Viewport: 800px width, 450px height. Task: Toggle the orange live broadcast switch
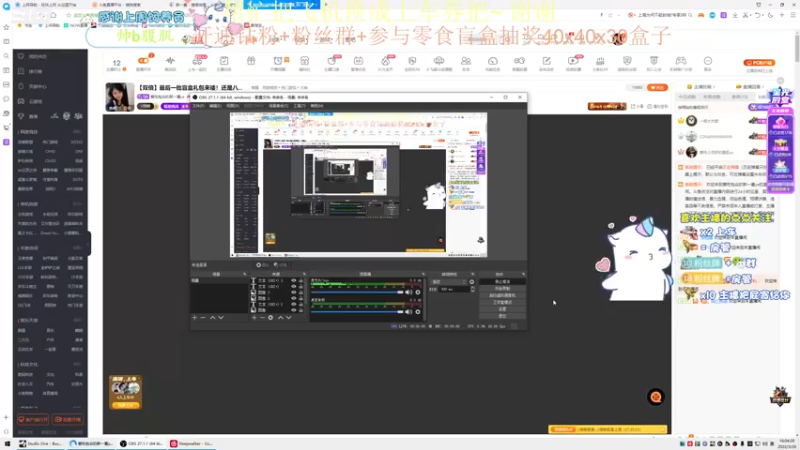pos(143,61)
